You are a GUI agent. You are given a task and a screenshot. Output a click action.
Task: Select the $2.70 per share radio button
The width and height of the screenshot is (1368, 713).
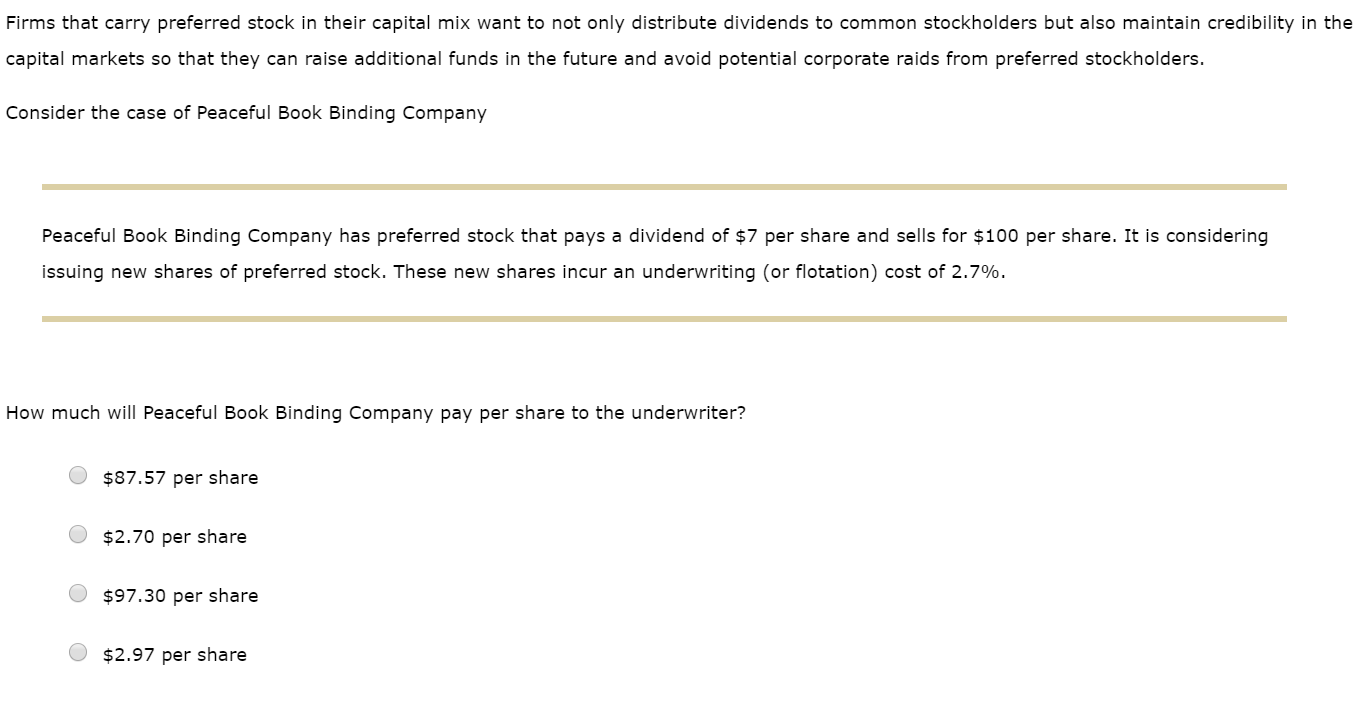79,534
